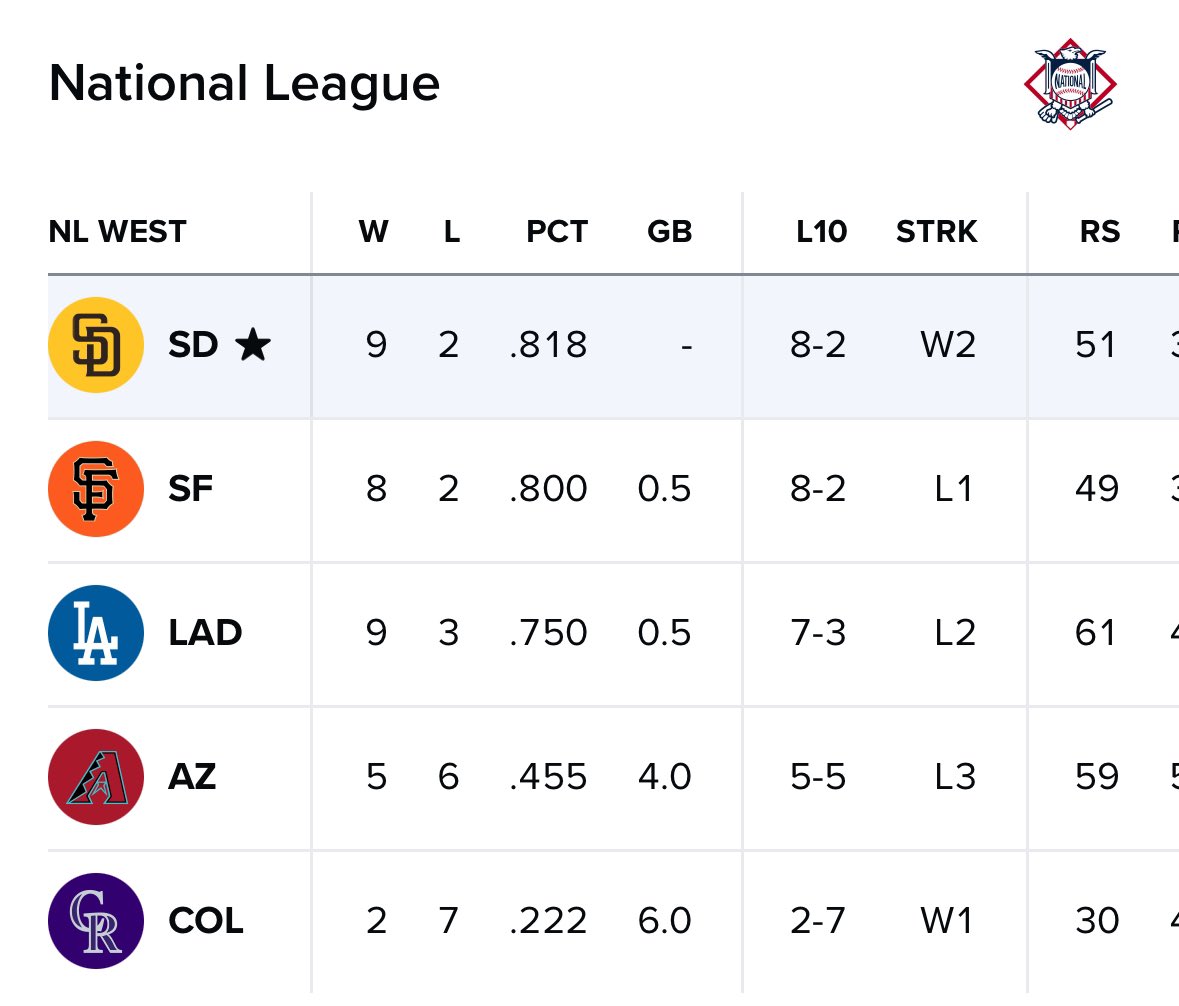
Task: Open the SF team link
Action: (190, 489)
